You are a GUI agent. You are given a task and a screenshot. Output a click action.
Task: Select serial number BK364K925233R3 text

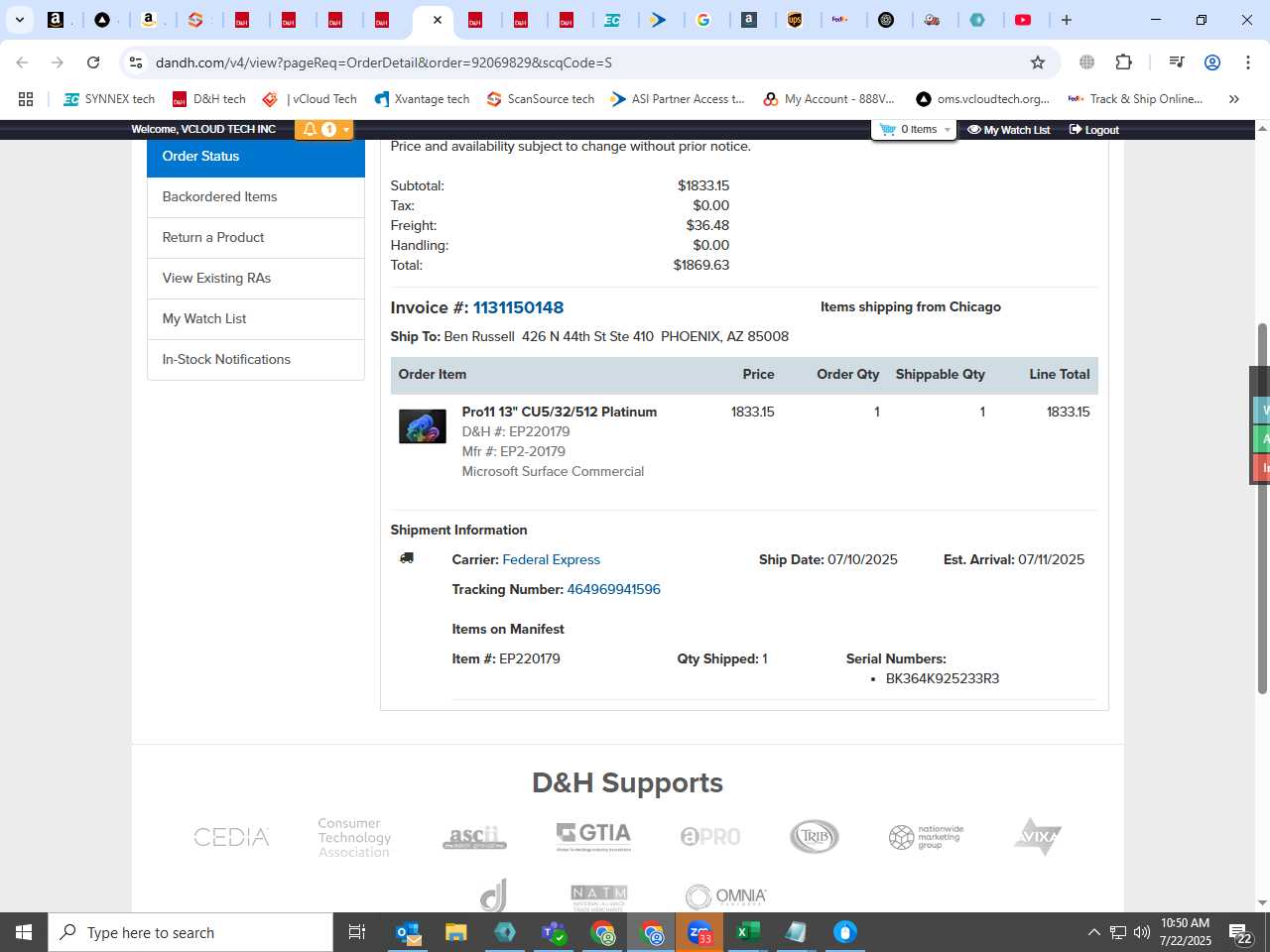[x=943, y=678]
